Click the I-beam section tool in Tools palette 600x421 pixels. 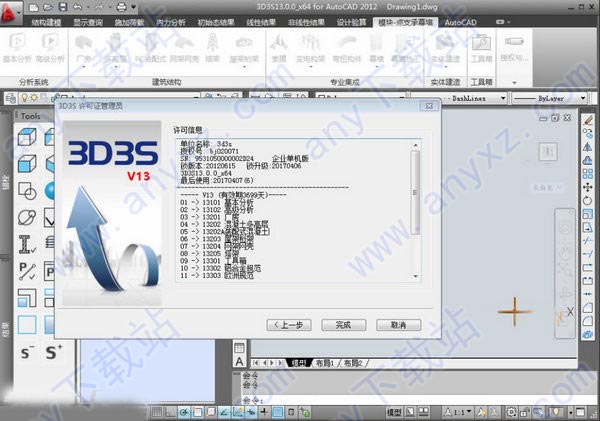(x=27, y=244)
